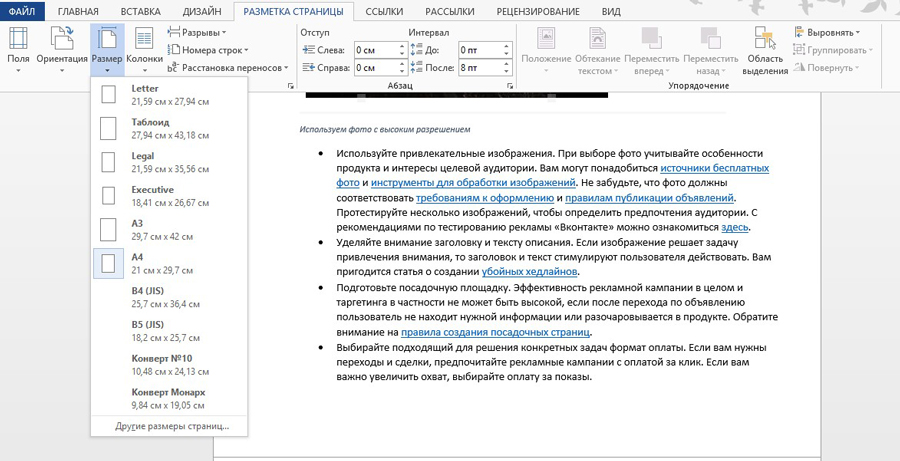Click the После spacing icon
Image resolution: width=900 pixels, height=461 pixels.
417,68
